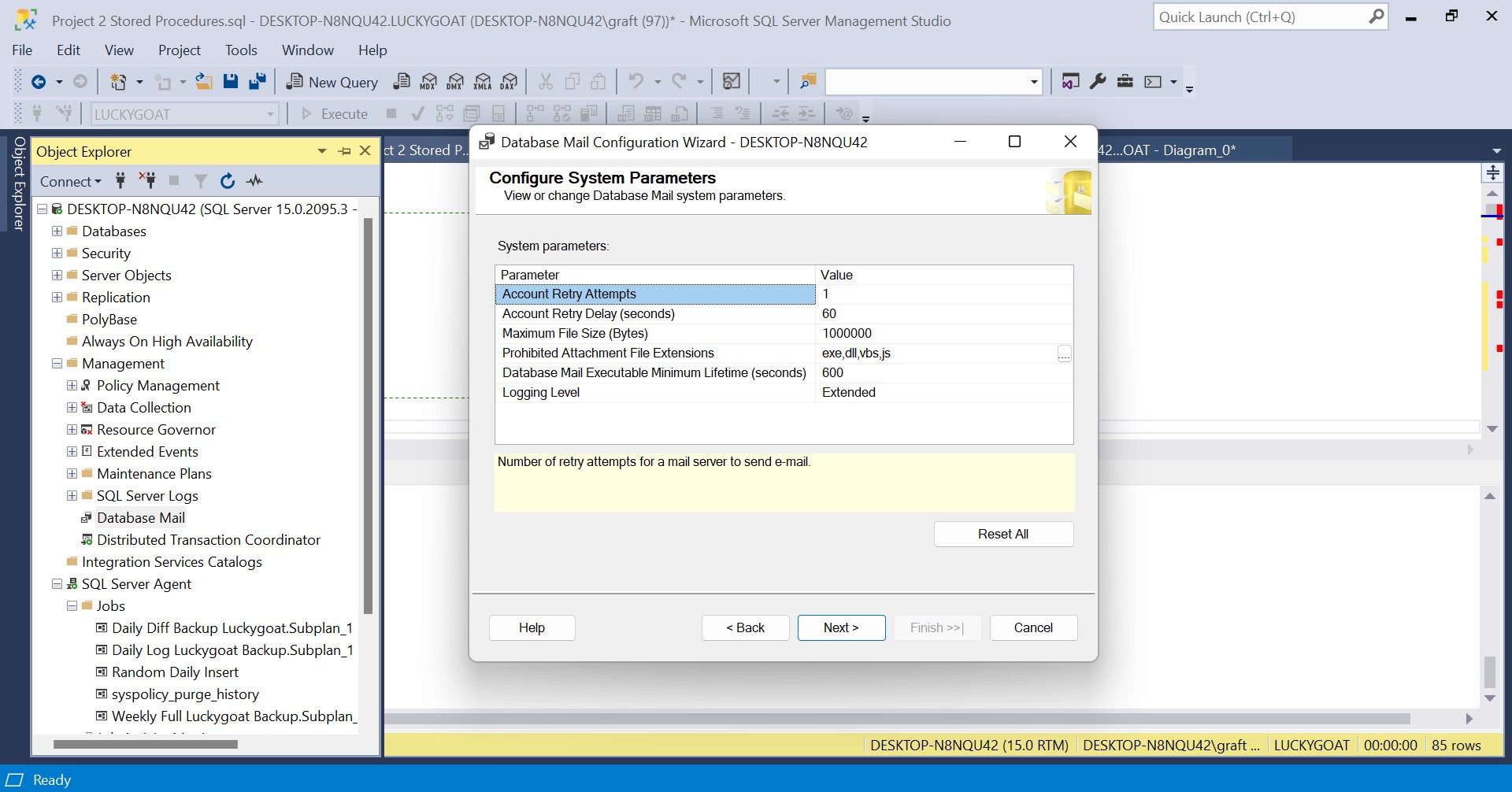This screenshot has height=792, width=1512.
Task: Click the New Query toolbar icon
Action: [x=332, y=82]
